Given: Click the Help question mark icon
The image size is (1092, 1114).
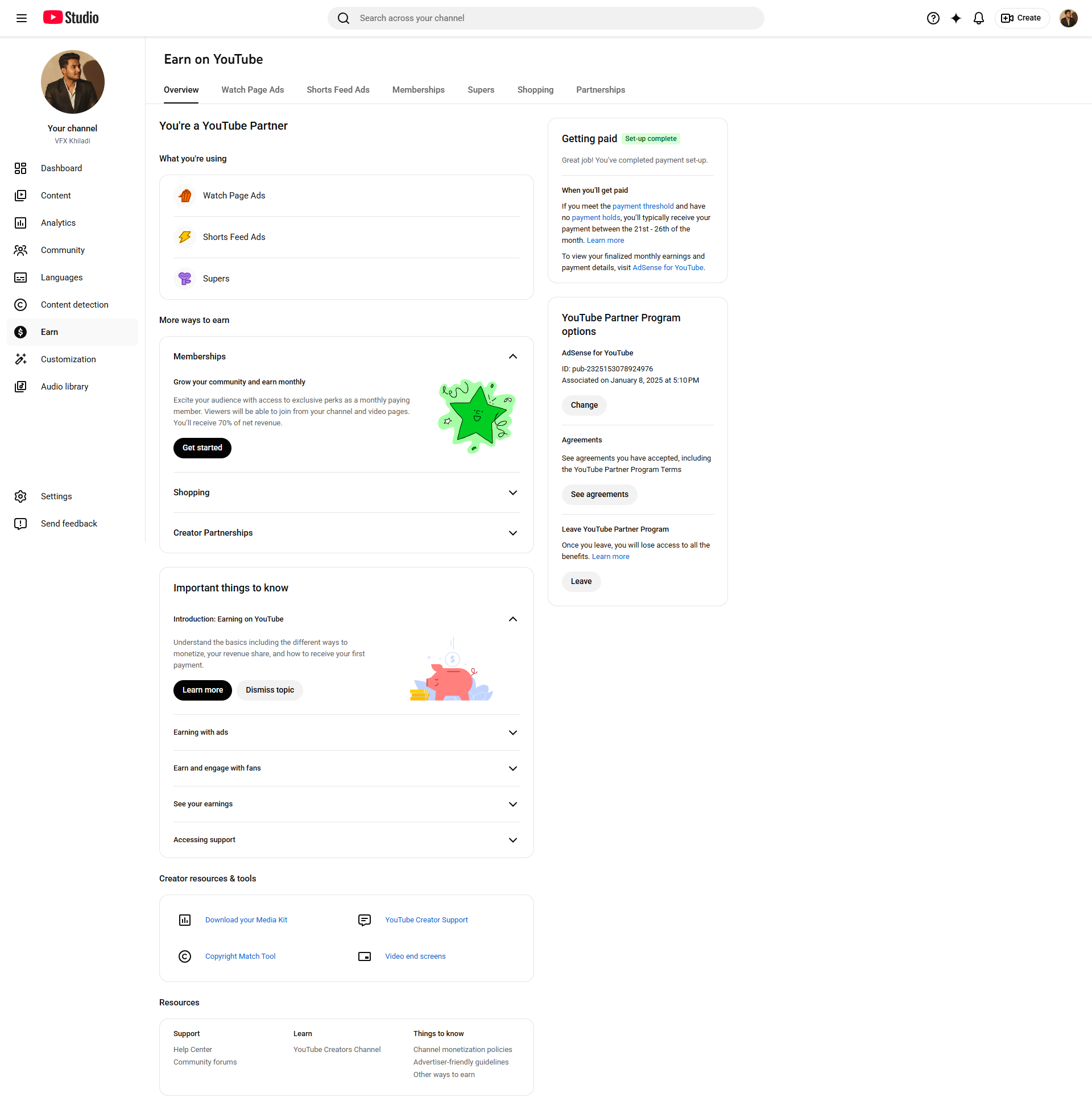Looking at the screenshot, I should [933, 18].
